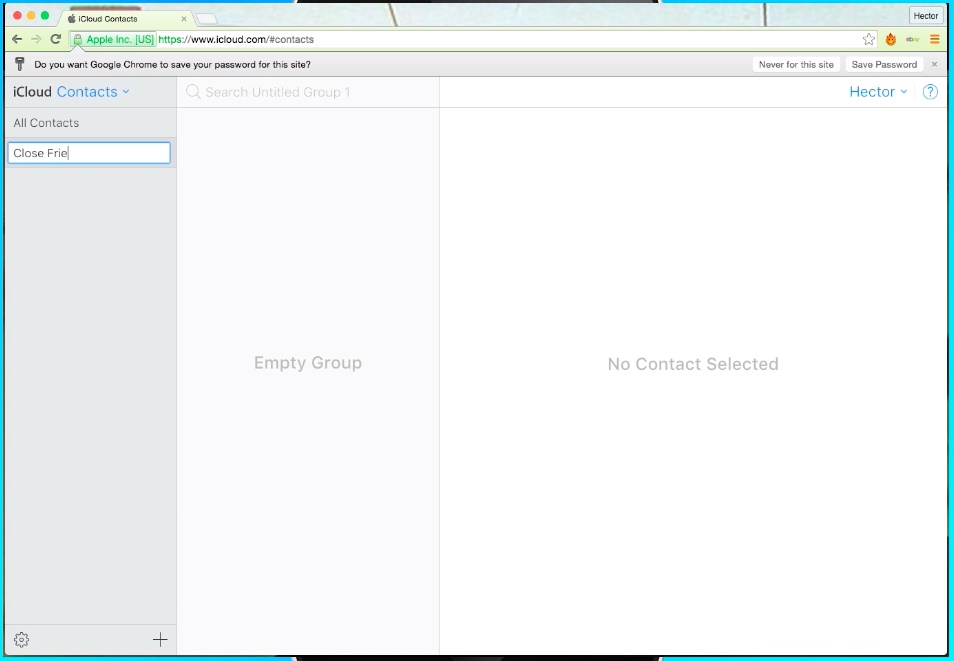
Task: Close the iCloud Contacts tab
Action: click(x=184, y=19)
